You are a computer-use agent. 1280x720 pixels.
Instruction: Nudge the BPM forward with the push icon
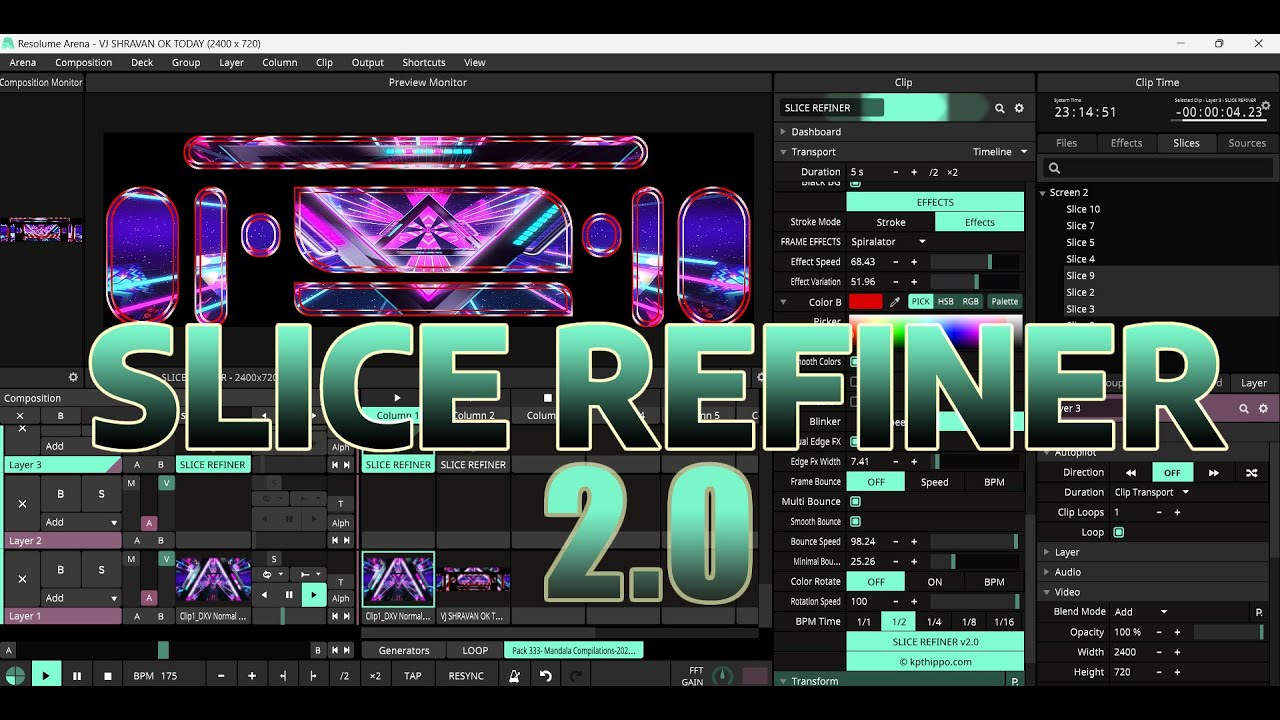[313, 676]
